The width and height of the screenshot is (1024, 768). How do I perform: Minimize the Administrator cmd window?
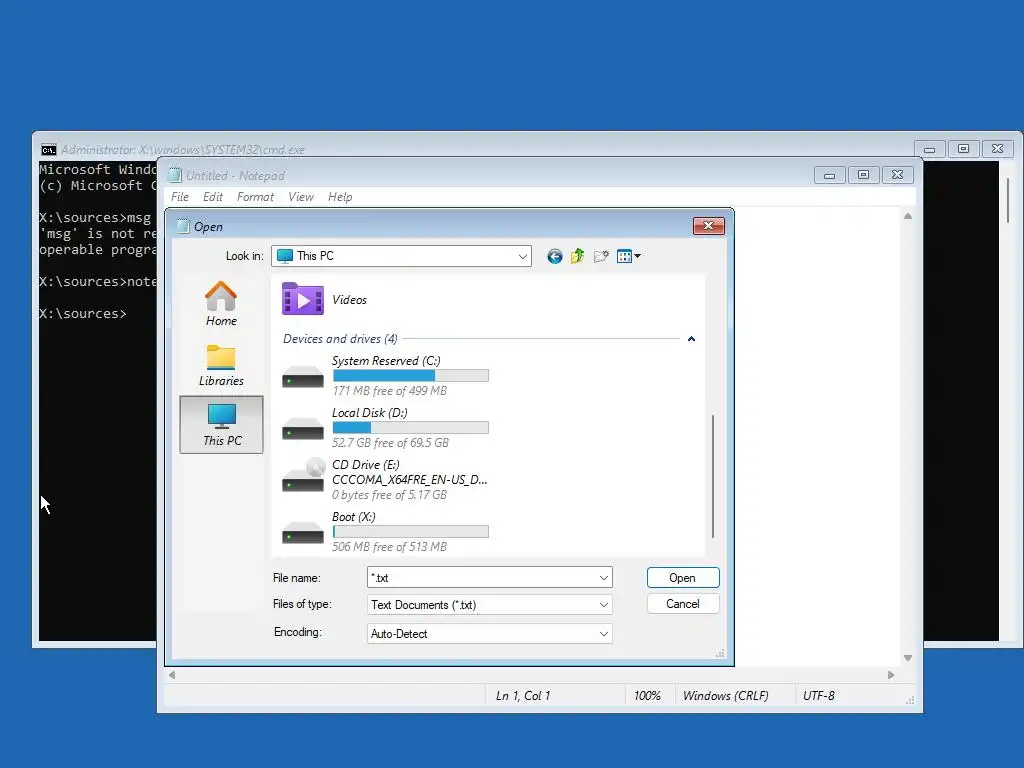click(x=929, y=150)
